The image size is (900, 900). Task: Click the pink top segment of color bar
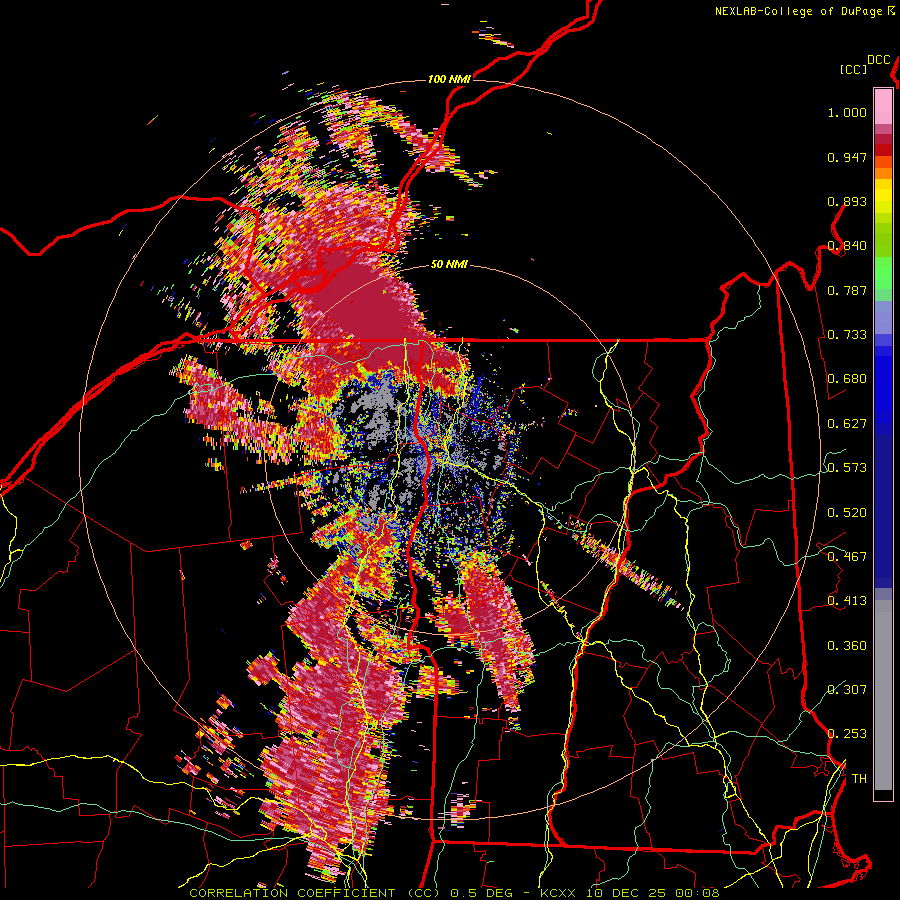point(883,106)
